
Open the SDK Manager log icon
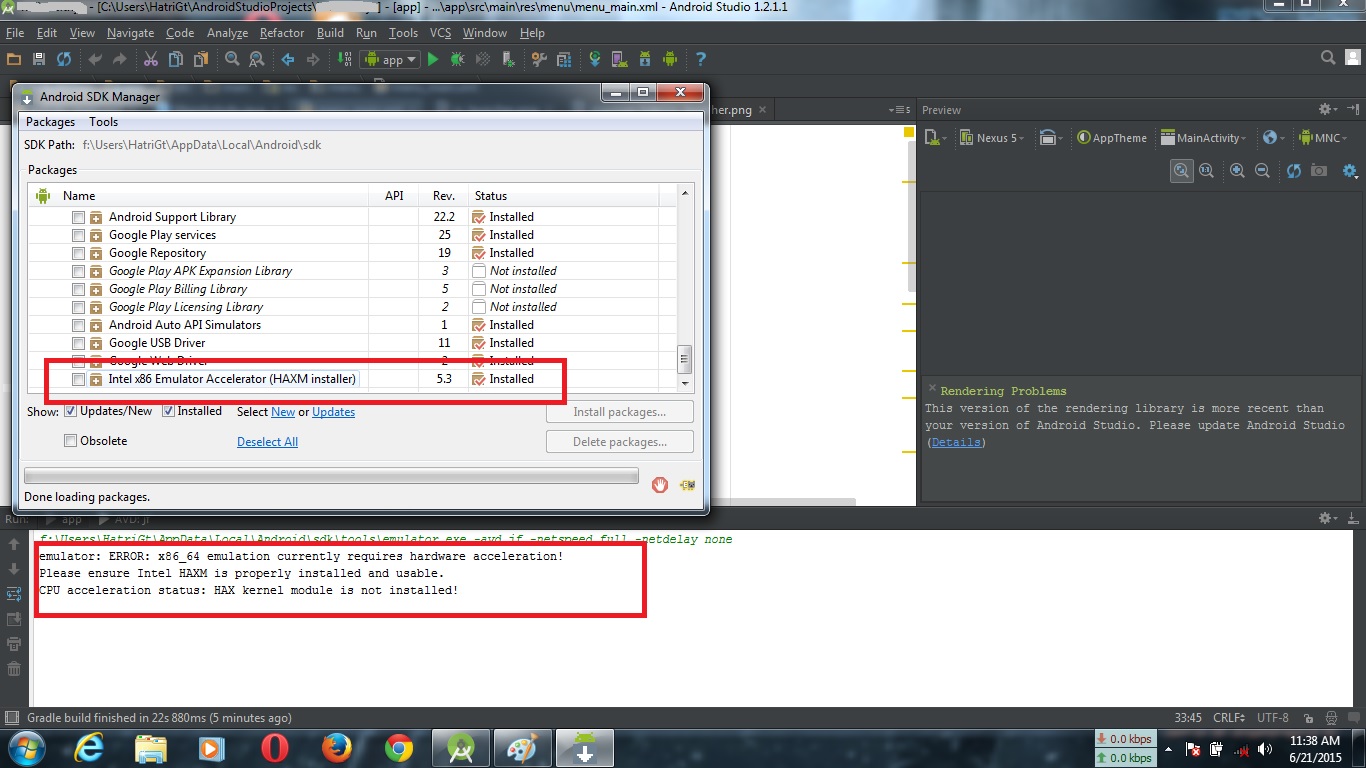click(x=687, y=485)
